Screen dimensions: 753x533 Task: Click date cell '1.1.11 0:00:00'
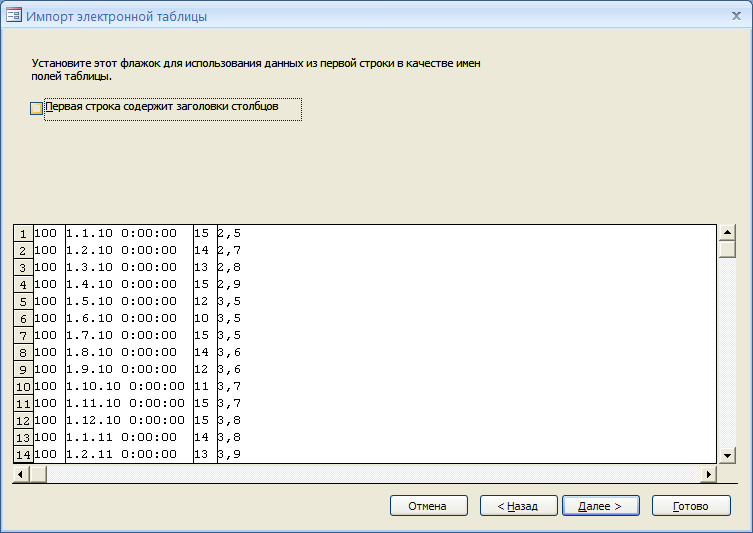(x=129, y=437)
